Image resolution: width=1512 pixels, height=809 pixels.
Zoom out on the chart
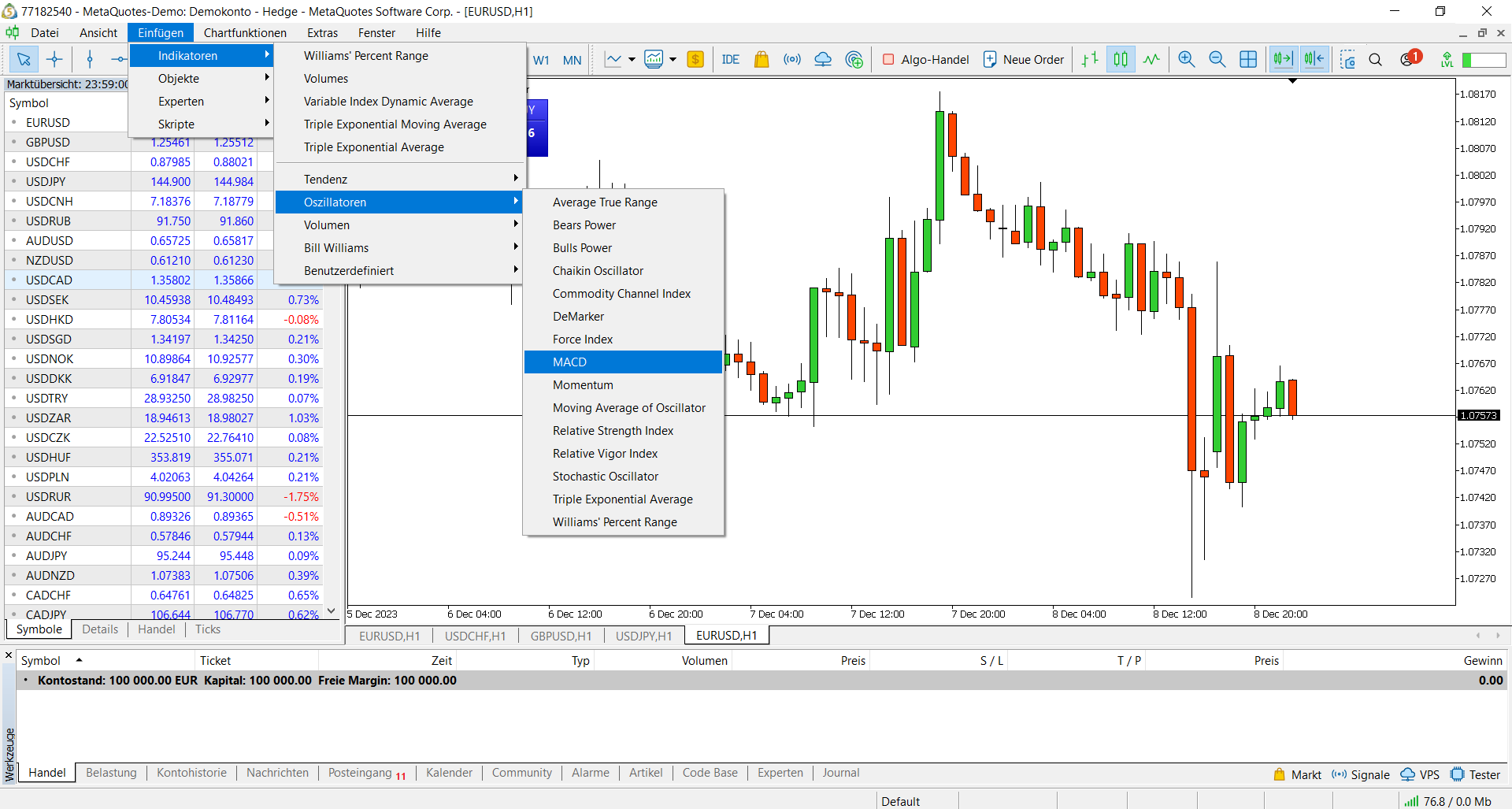click(1217, 59)
